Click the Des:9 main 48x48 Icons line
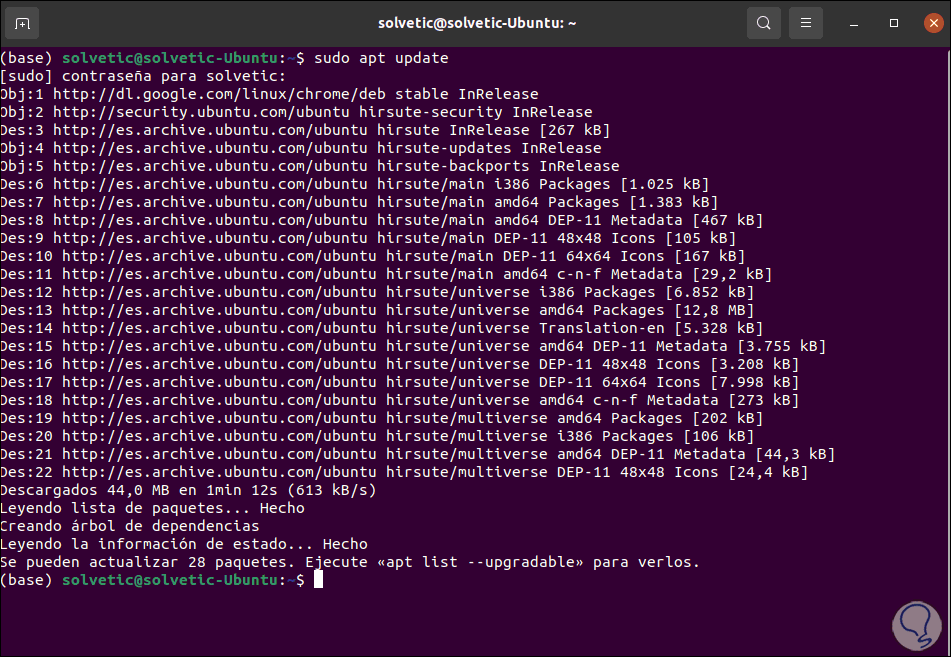 point(368,238)
